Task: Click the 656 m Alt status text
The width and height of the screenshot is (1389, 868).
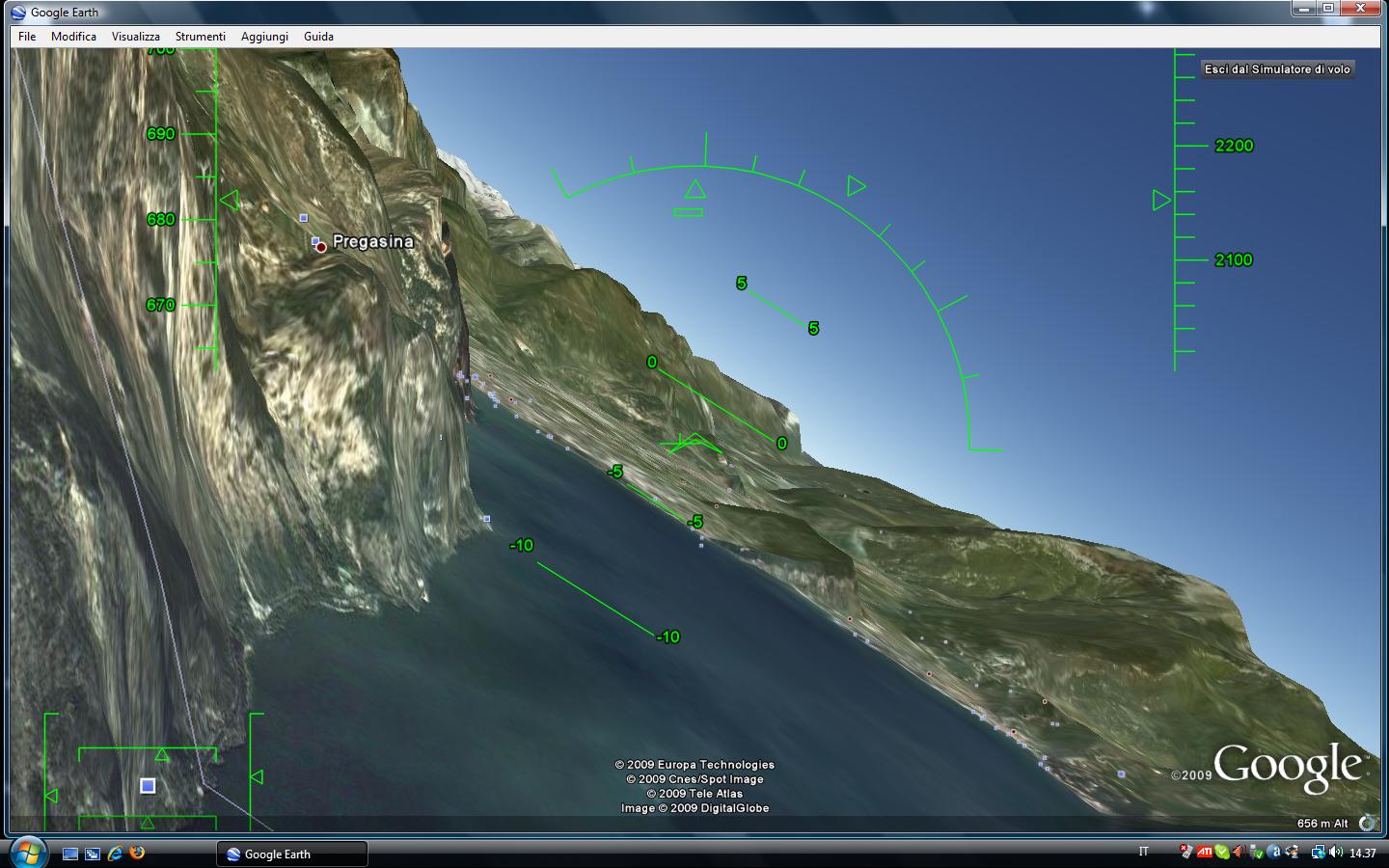Action: [1322, 824]
